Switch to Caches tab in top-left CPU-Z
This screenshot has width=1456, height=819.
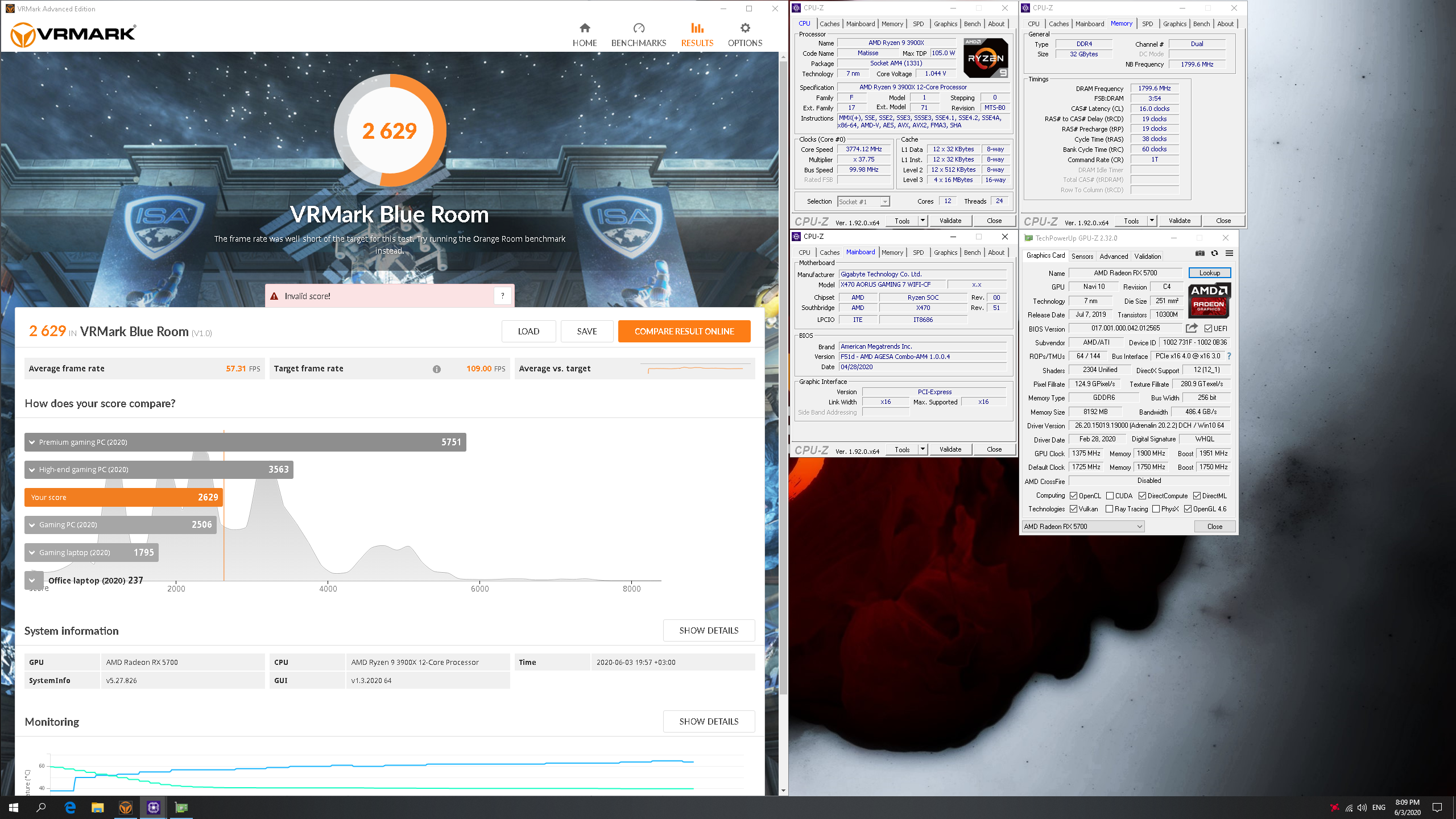point(829,24)
